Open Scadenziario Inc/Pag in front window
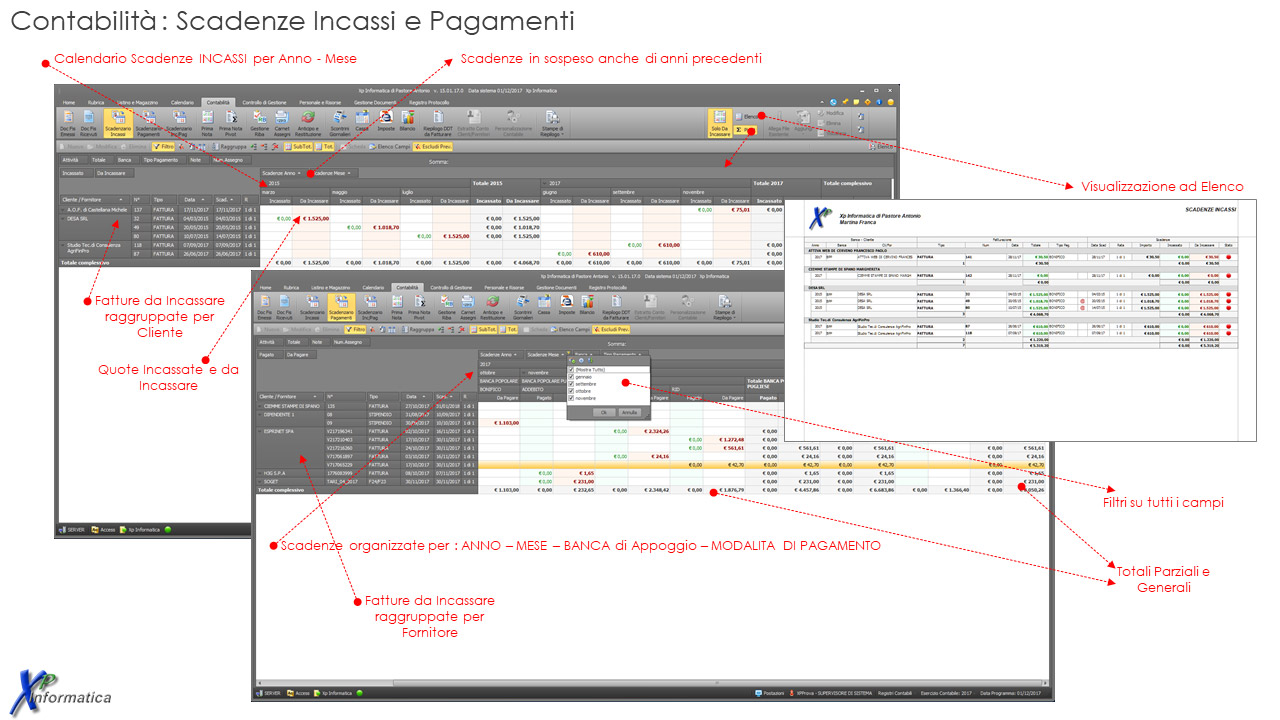Screen dimensions: 1280x720 click(370, 308)
